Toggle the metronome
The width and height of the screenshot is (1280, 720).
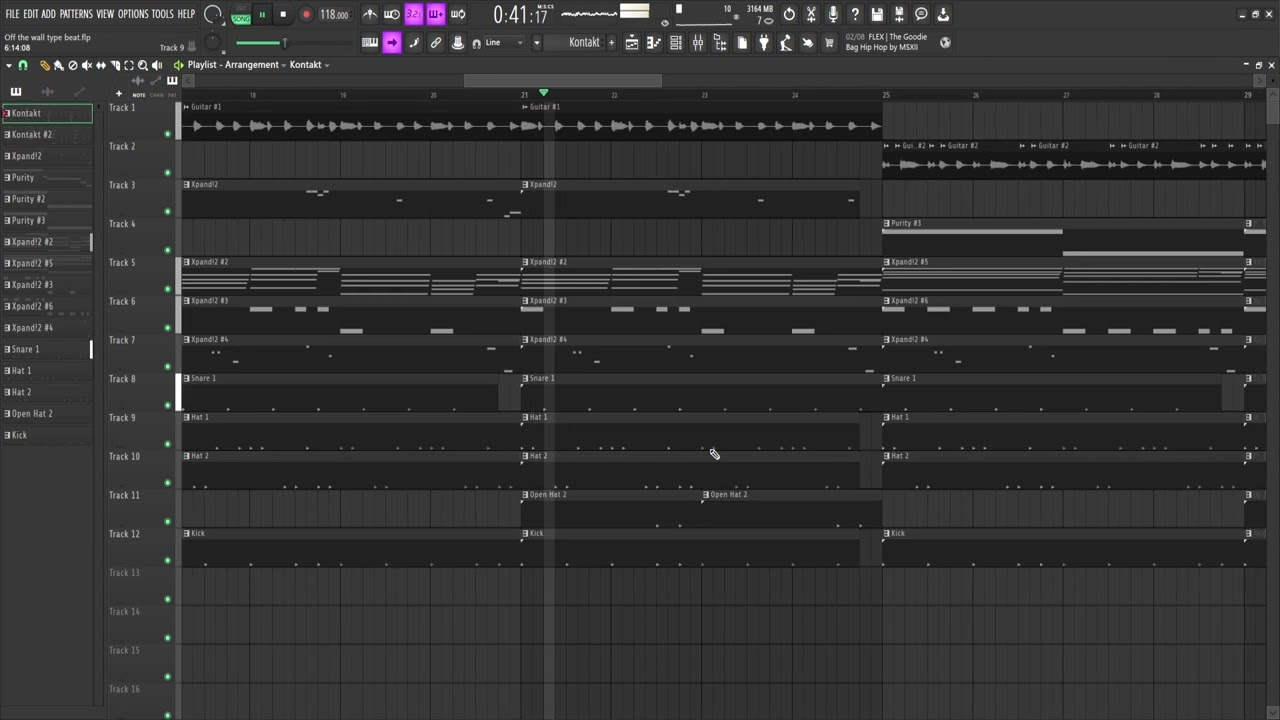370,14
